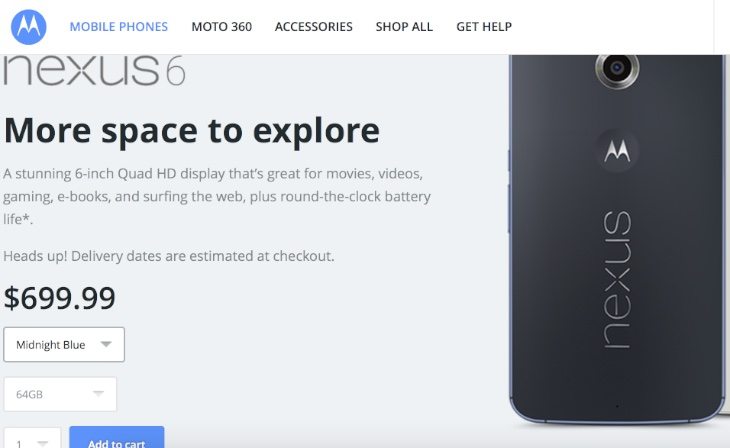Click the Motorola emblem on phone back

pos(617,151)
